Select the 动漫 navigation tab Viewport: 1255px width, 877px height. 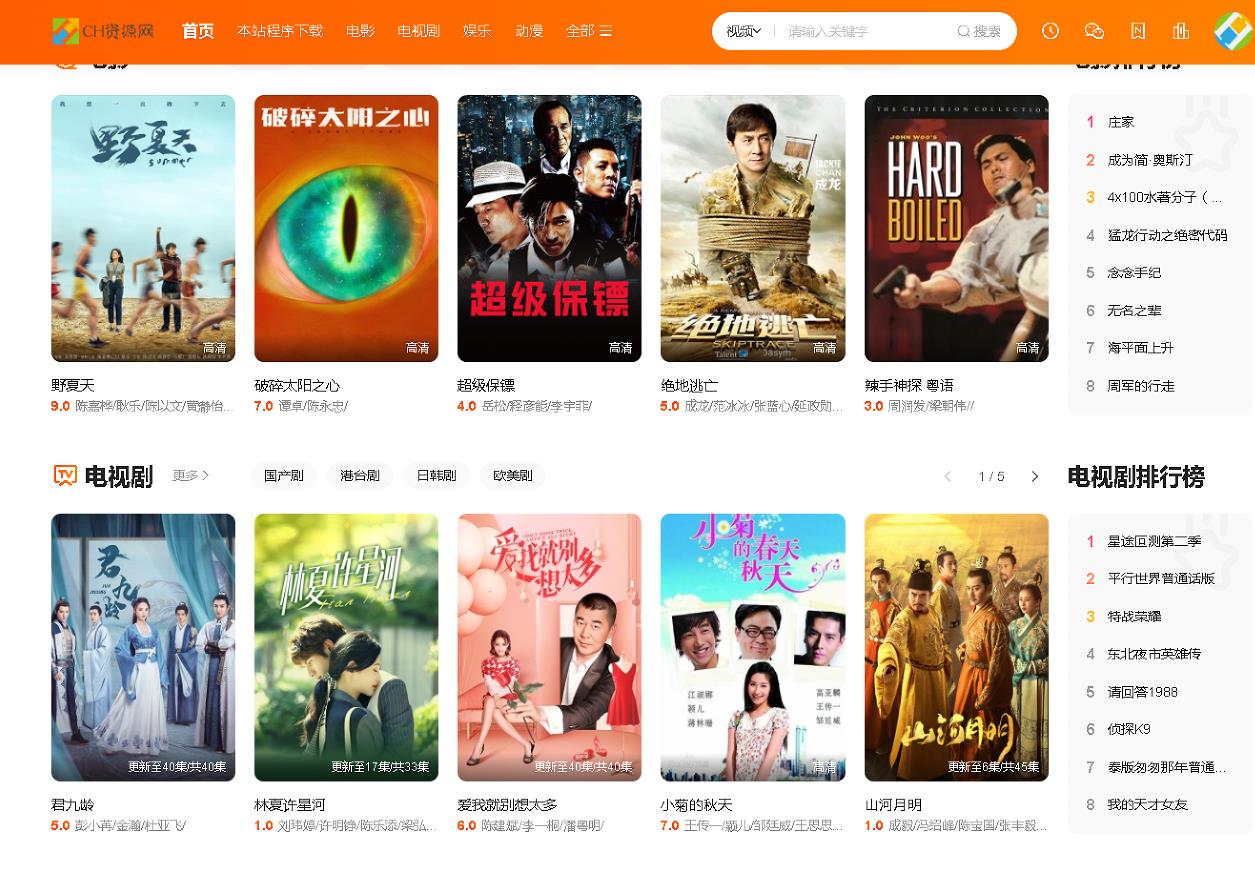pos(529,31)
